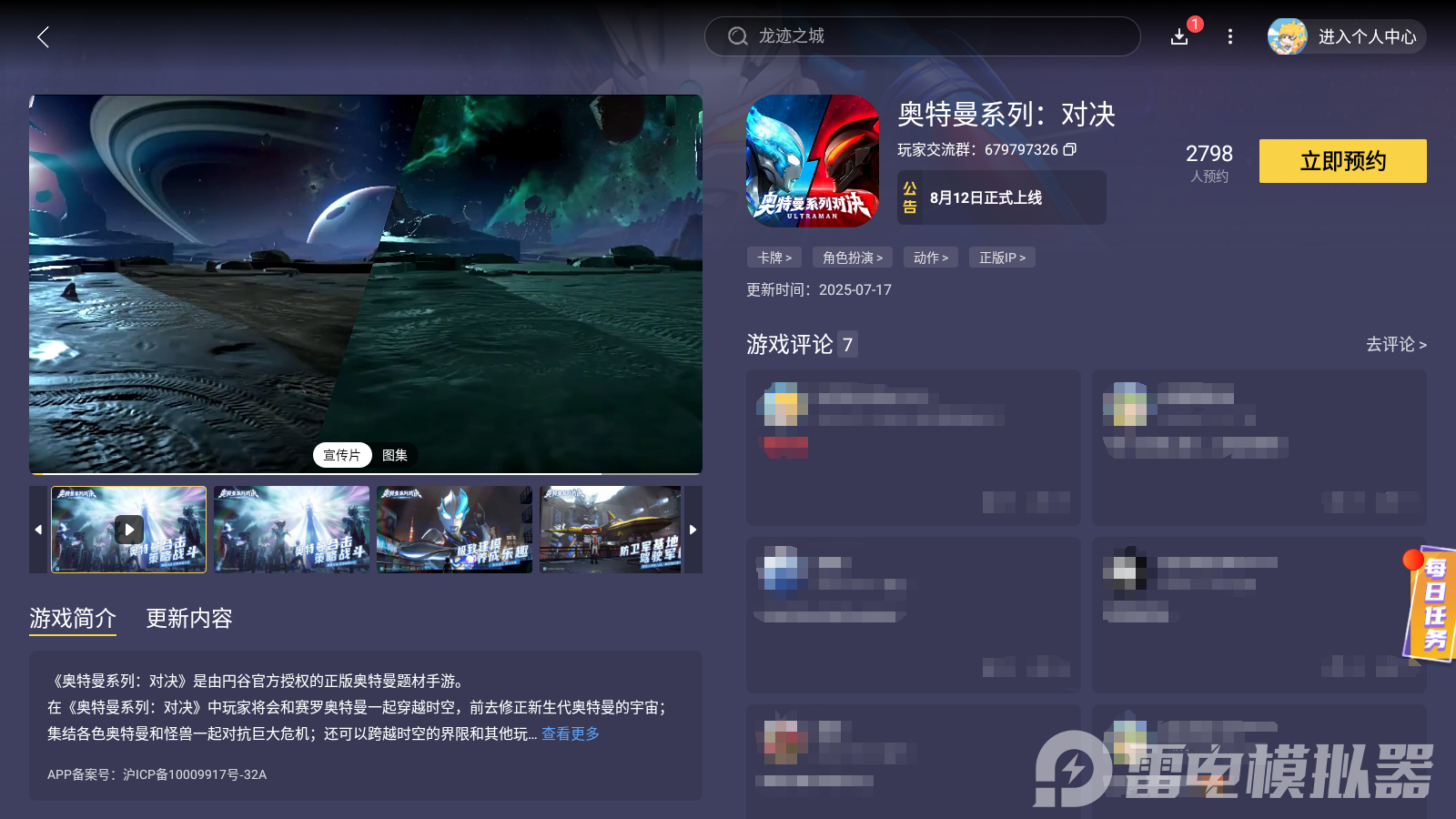This screenshot has height=819, width=1456.
Task: Show next thumbnails with right arrow
Action: (x=693, y=530)
